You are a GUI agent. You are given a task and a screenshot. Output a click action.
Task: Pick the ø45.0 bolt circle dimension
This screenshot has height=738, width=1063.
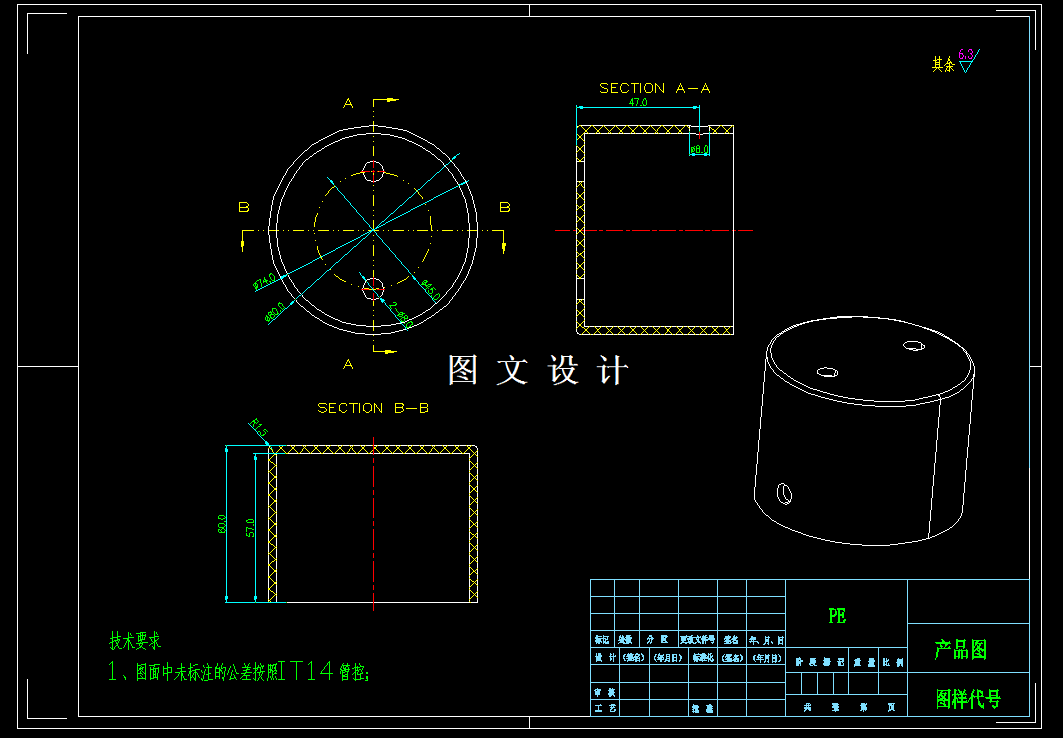point(430,291)
